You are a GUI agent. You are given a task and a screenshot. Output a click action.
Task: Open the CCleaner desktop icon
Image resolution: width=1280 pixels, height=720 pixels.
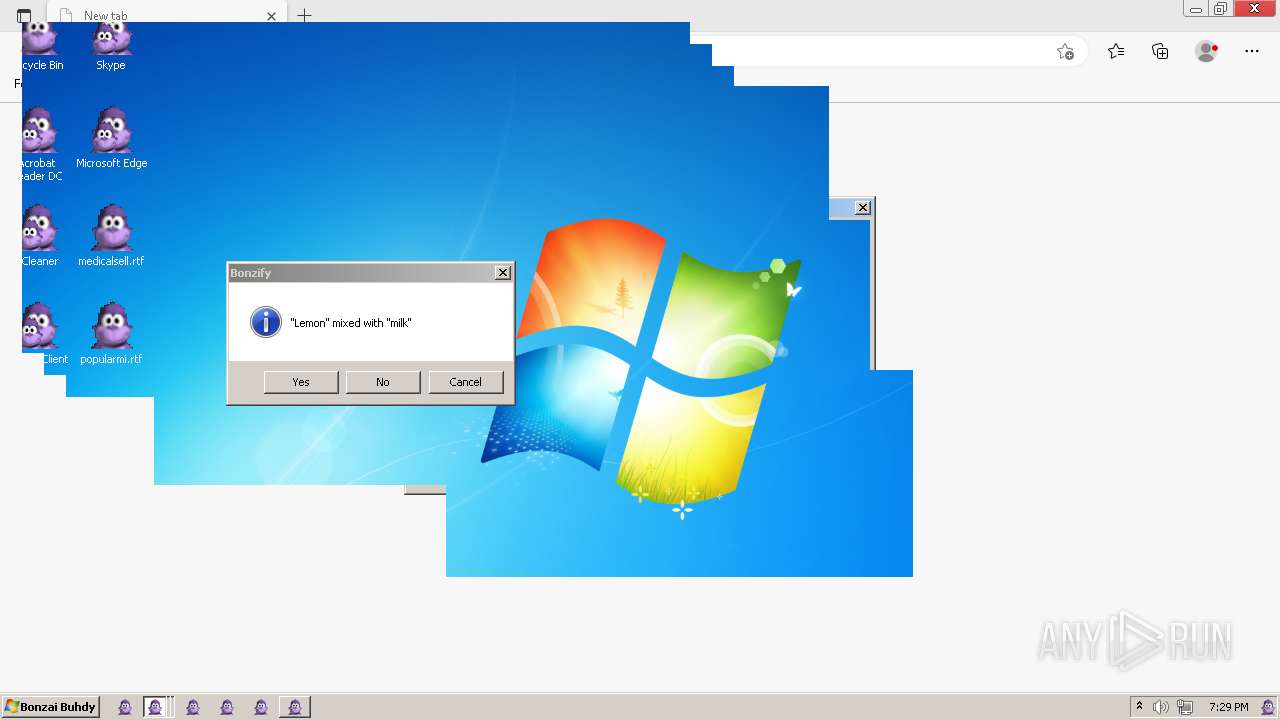[40, 236]
